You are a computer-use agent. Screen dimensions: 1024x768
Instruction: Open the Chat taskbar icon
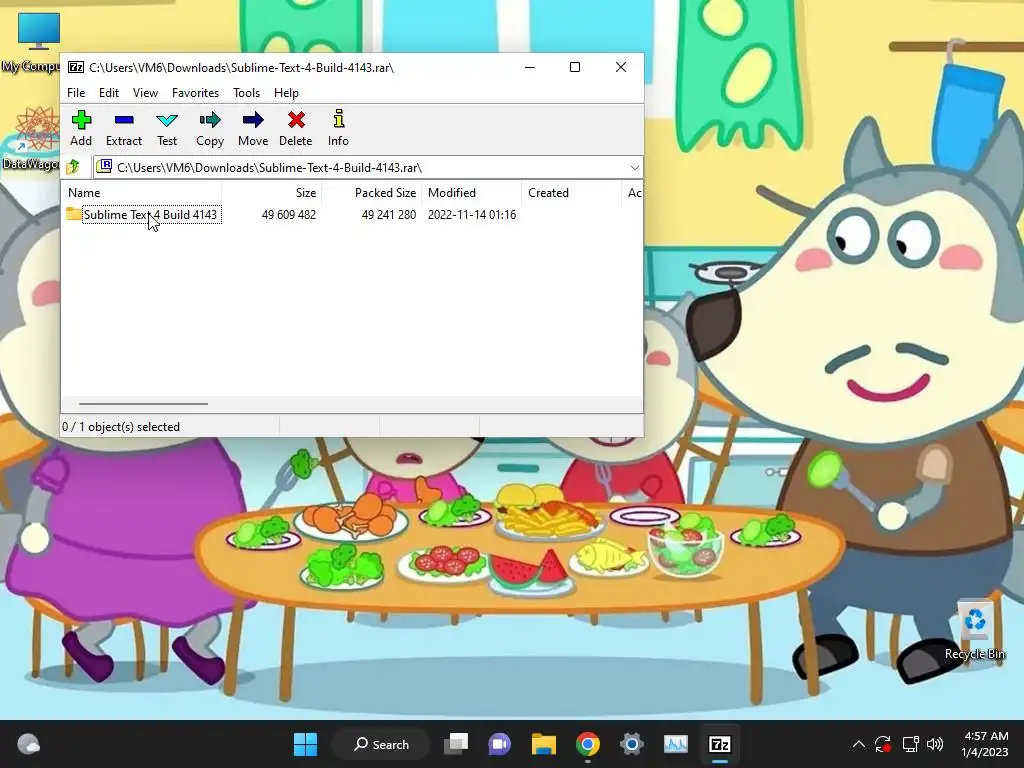tap(500, 744)
